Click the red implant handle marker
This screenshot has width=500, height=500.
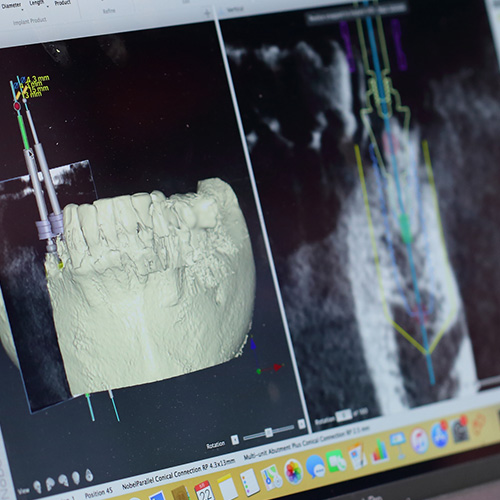[x=17, y=106]
